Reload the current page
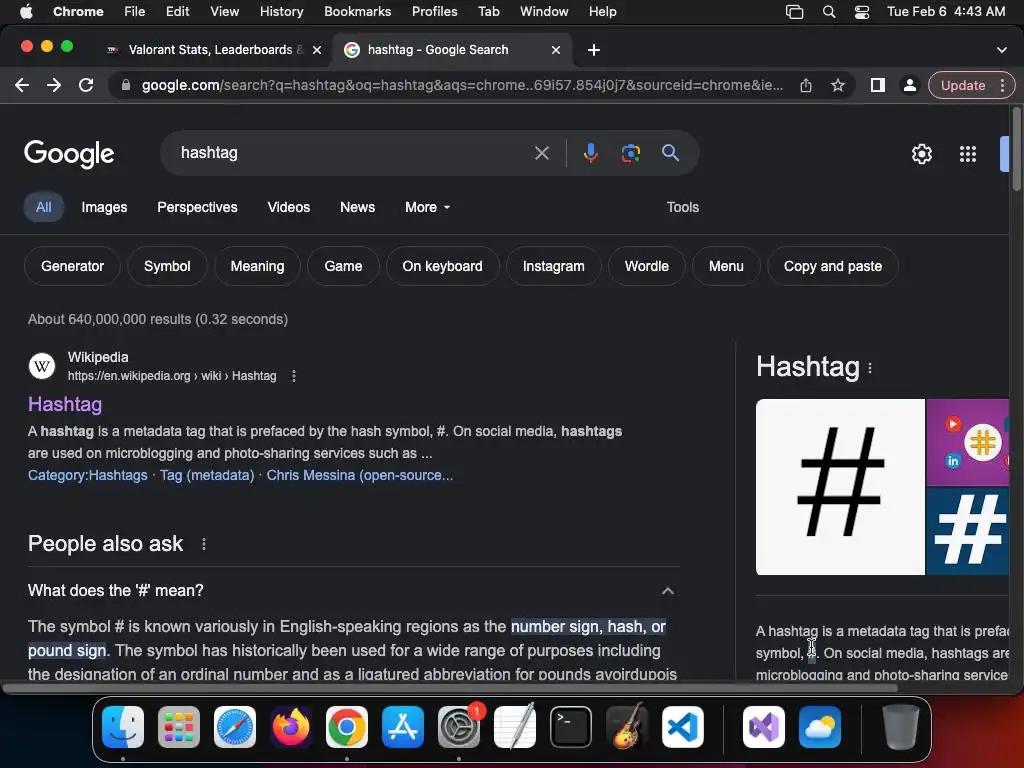Image resolution: width=1024 pixels, height=768 pixels. point(86,85)
